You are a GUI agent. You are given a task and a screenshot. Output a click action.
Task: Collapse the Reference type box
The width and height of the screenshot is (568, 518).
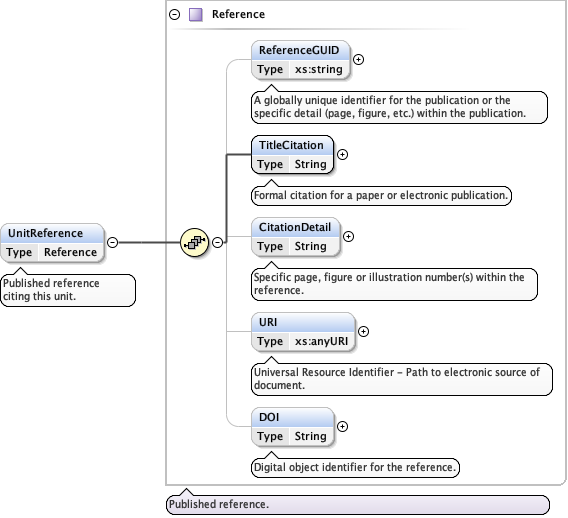(175, 14)
